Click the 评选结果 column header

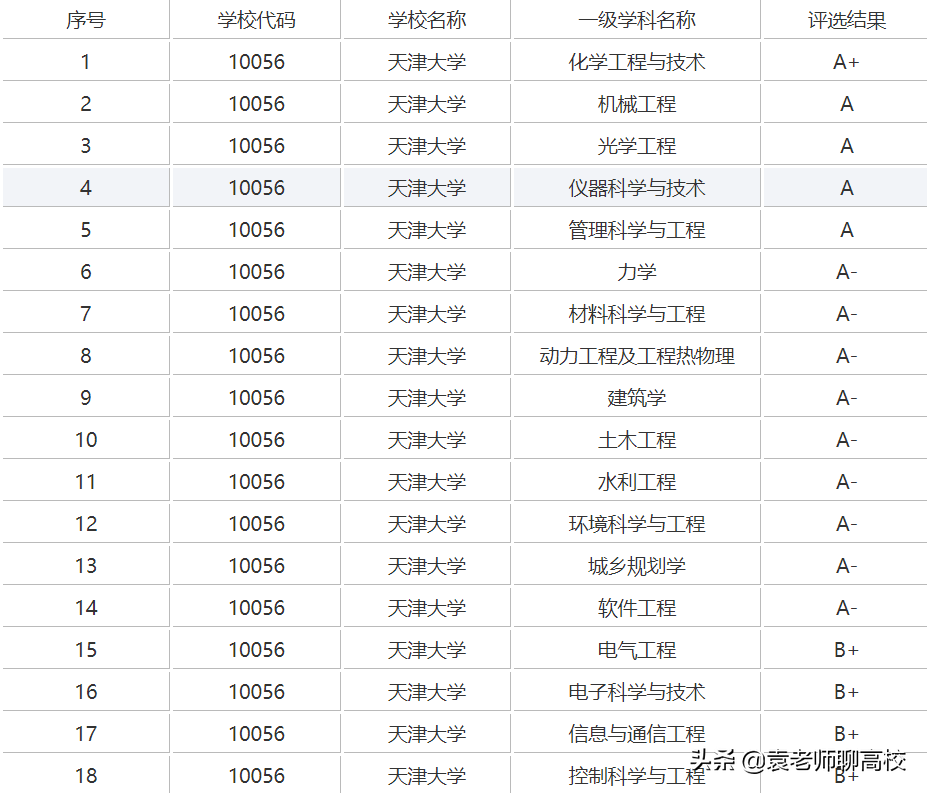(845, 19)
